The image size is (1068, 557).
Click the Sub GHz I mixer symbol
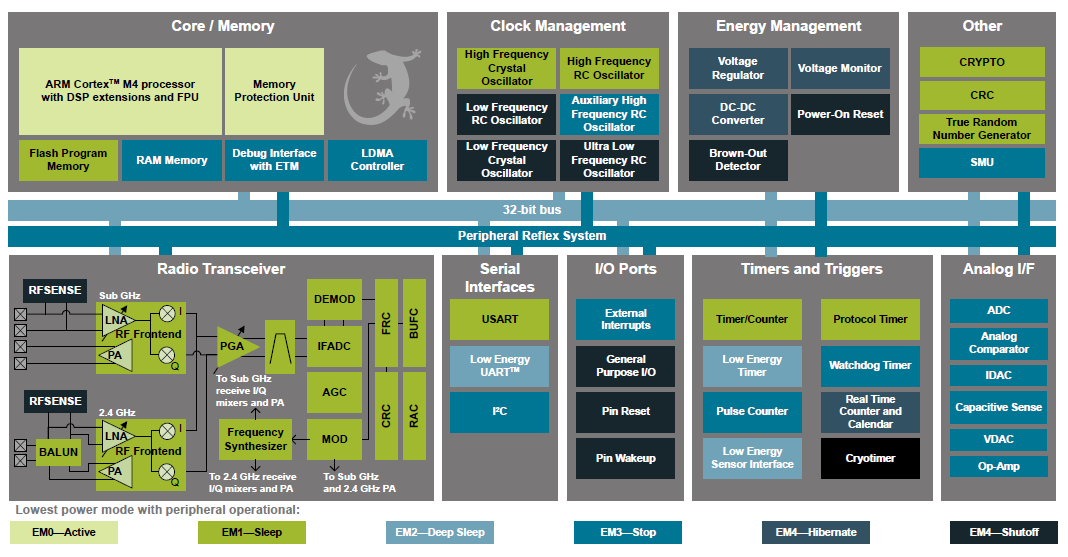pyautogui.click(x=167, y=313)
